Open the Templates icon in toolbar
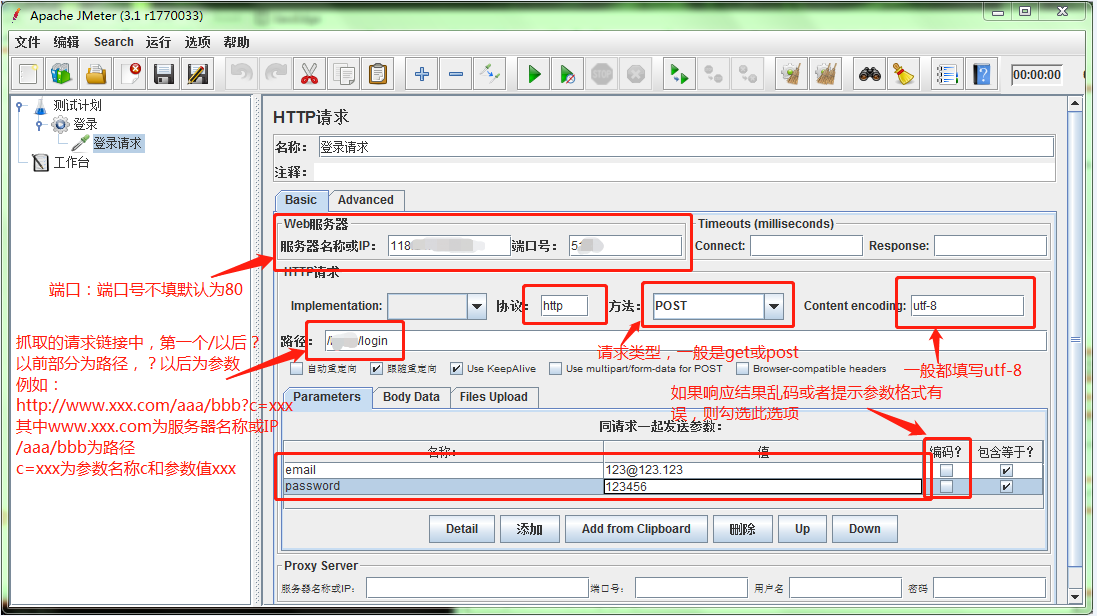This screenshot has height=616, width=1097. click(62, 74)
